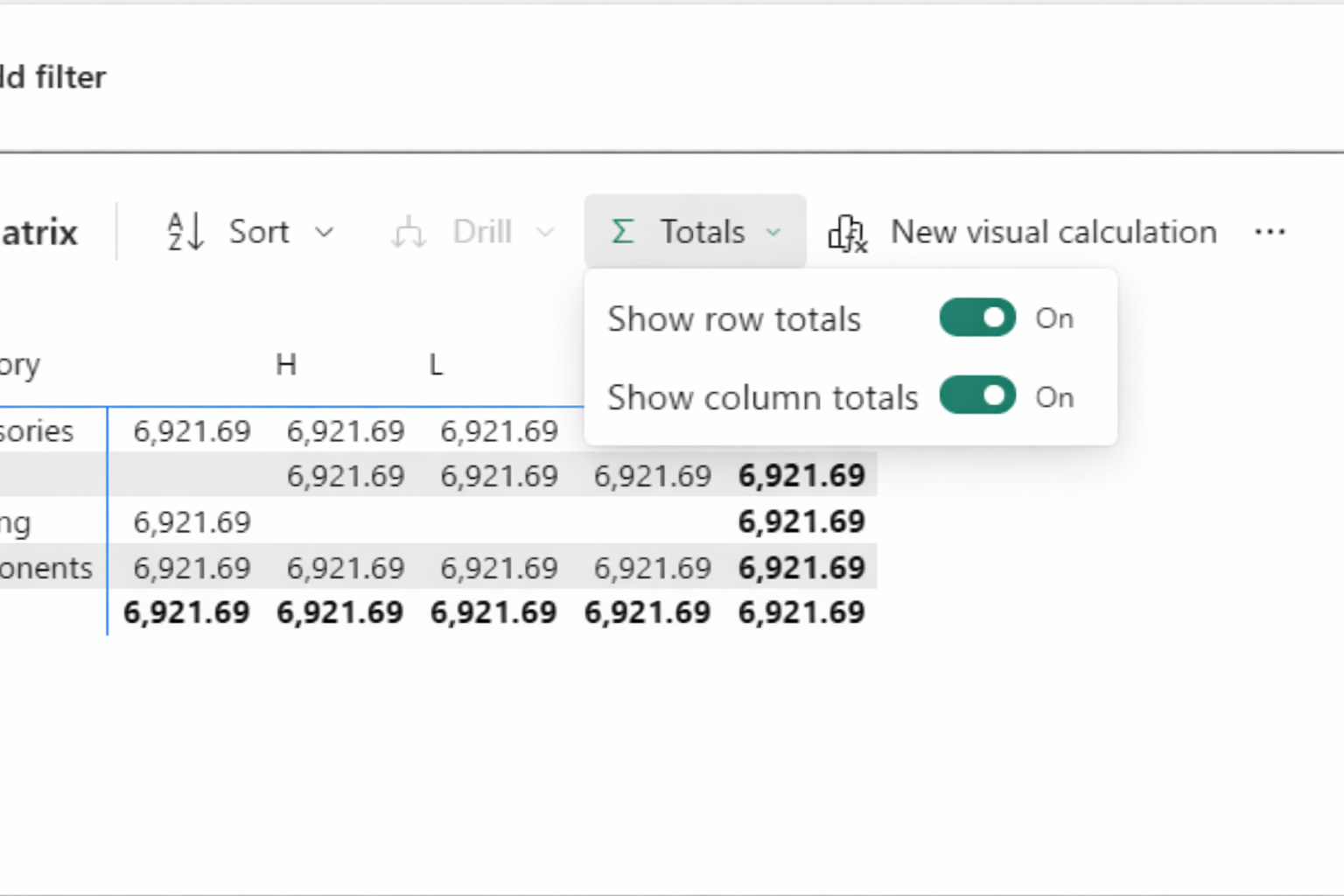This screenshot has width=1344, height=896.
Task: Click the 'ory' column header text
Action: (20, 366)
